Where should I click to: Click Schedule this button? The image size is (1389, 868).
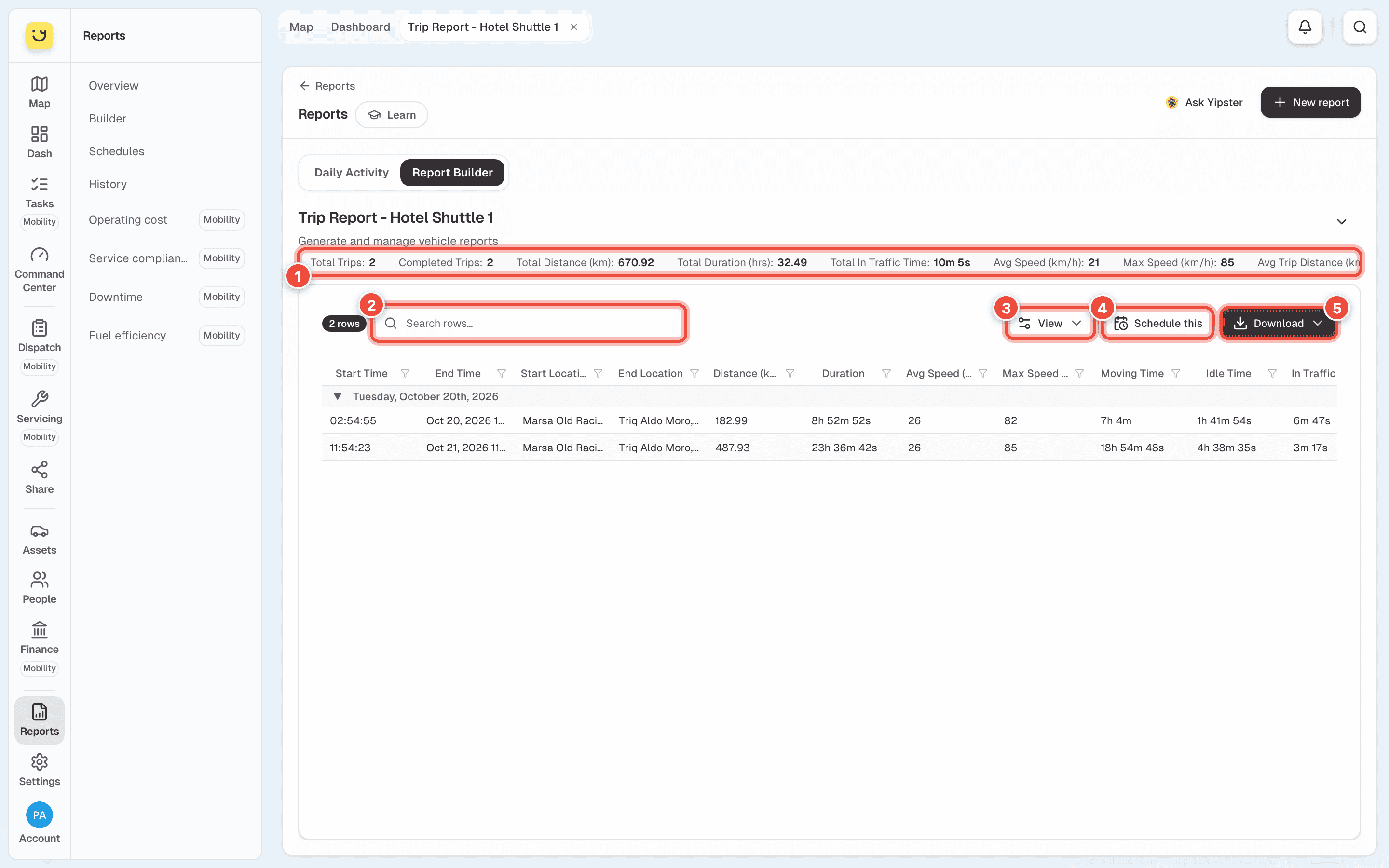coord(1158,323)
